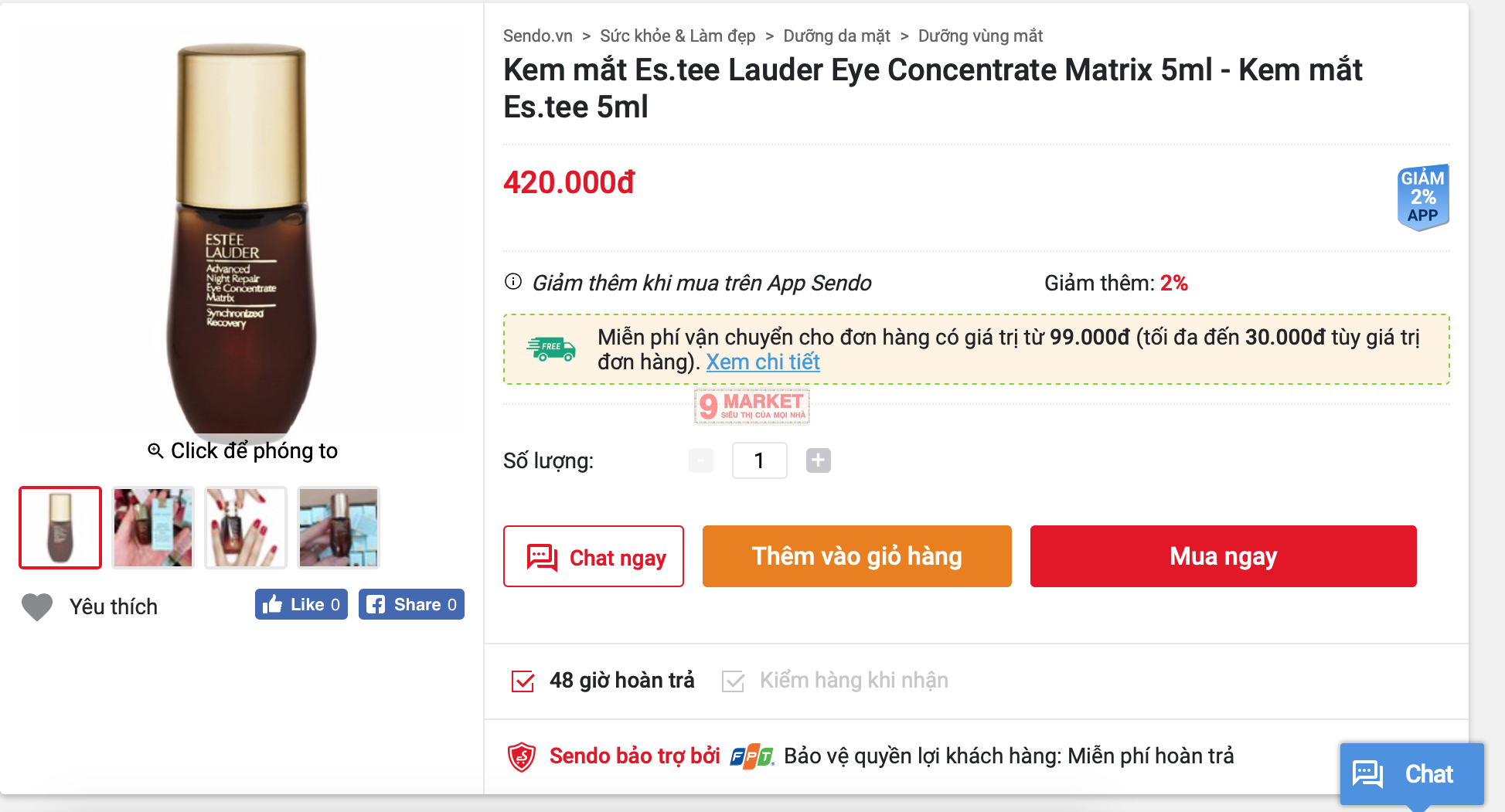The image size is (1505, 812).
Task: Click the info icon beside app discount
Action: [513, 282]
